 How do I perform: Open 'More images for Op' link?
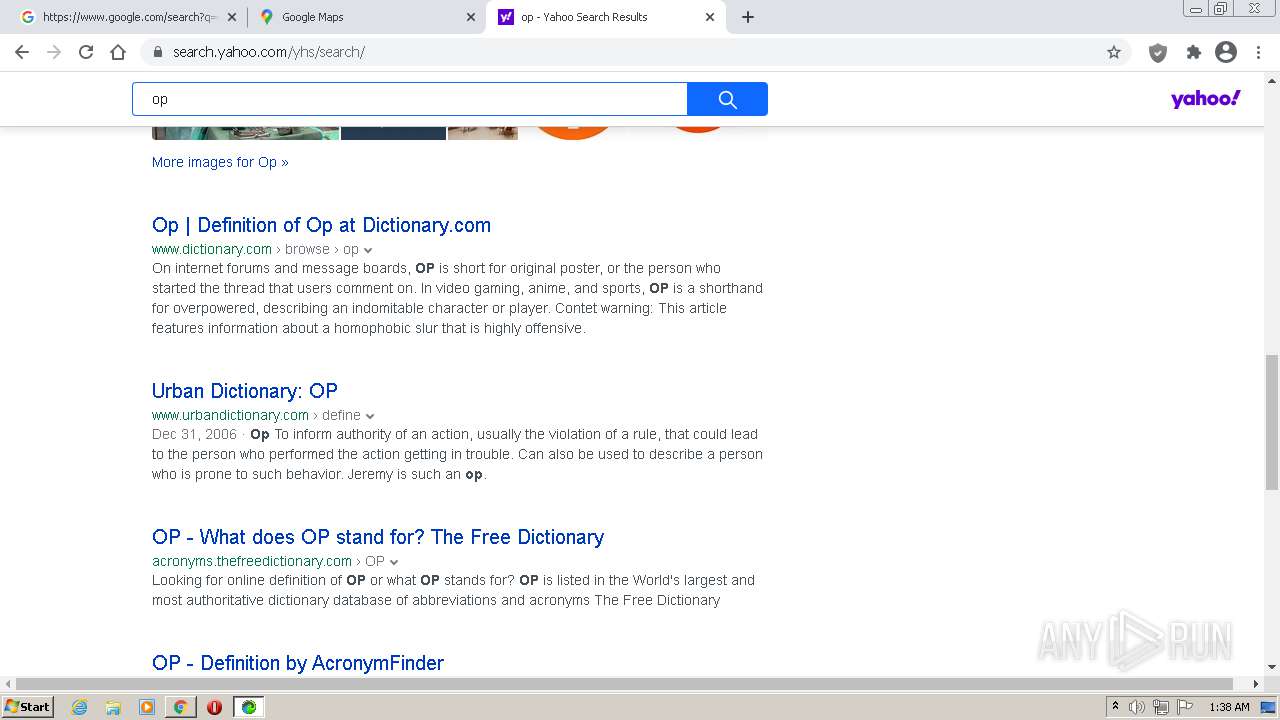click(x=220, y=162)
